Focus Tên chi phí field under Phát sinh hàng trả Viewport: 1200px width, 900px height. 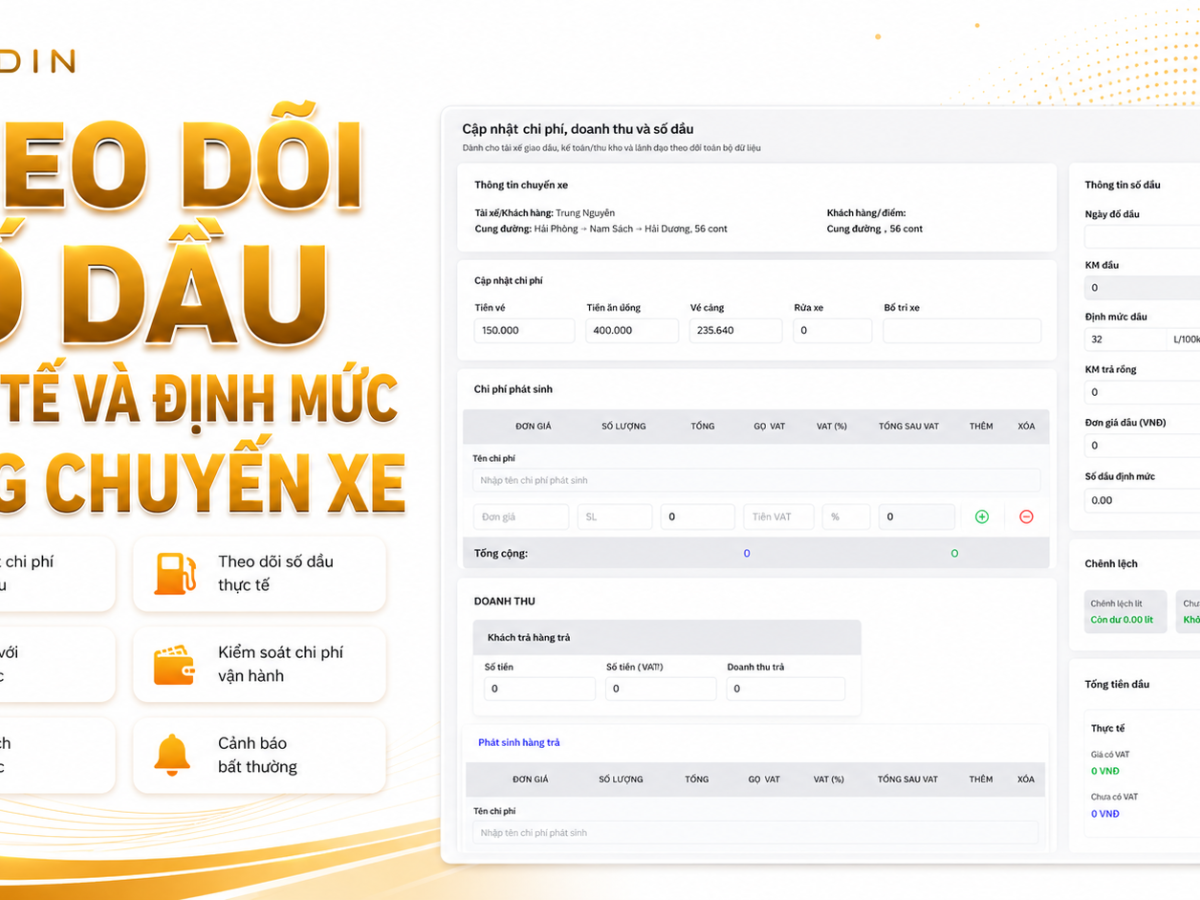click(x=755, y=833)
